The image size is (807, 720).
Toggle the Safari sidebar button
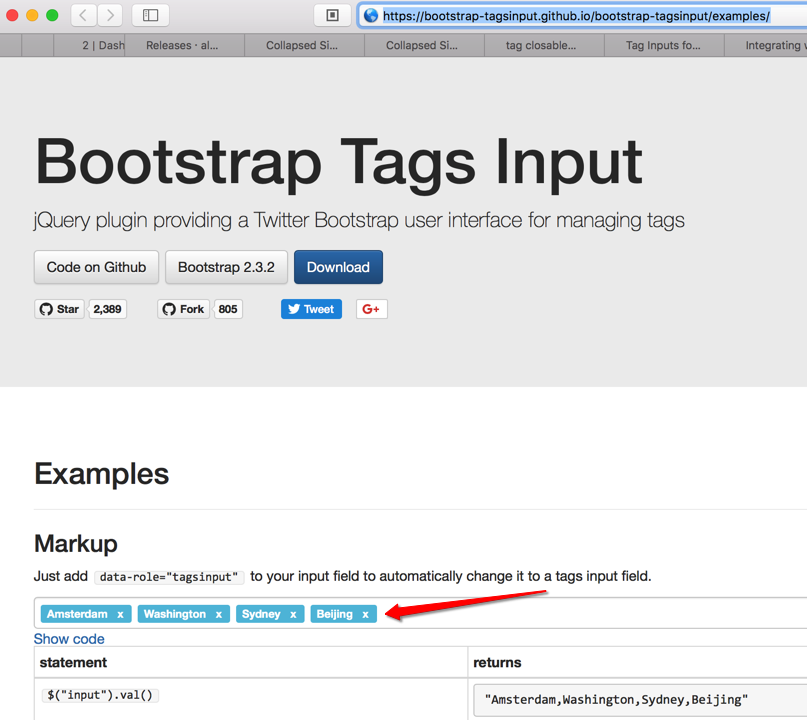point(150,15)
